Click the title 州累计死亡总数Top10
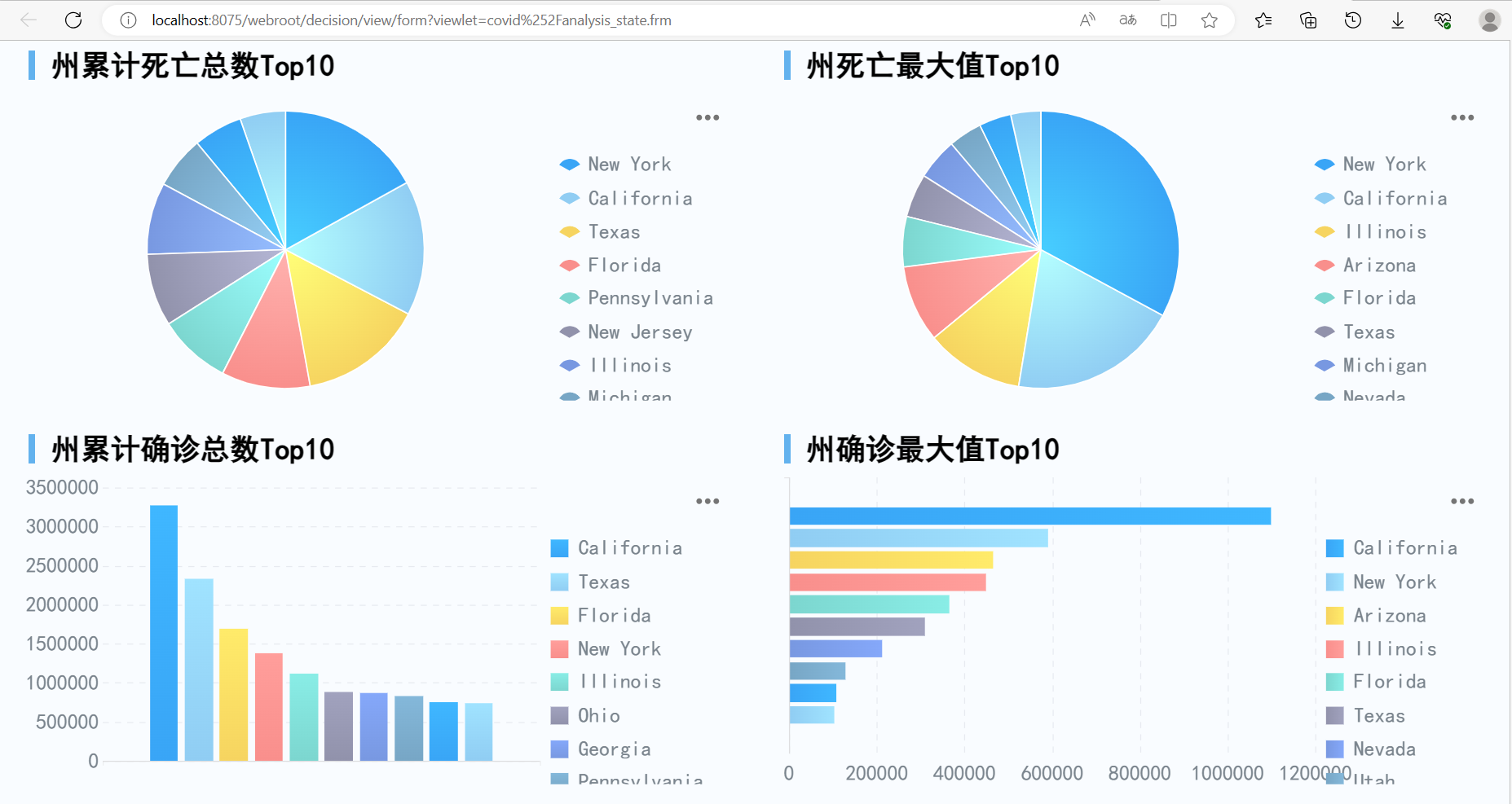 click(193, 66)
